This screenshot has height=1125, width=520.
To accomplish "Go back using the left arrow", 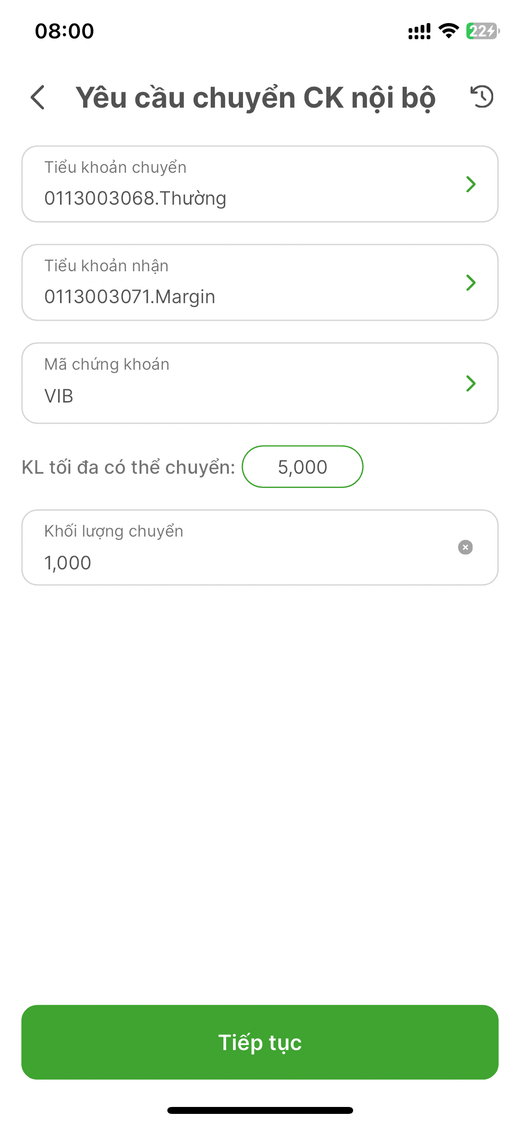I will (37, 98).
